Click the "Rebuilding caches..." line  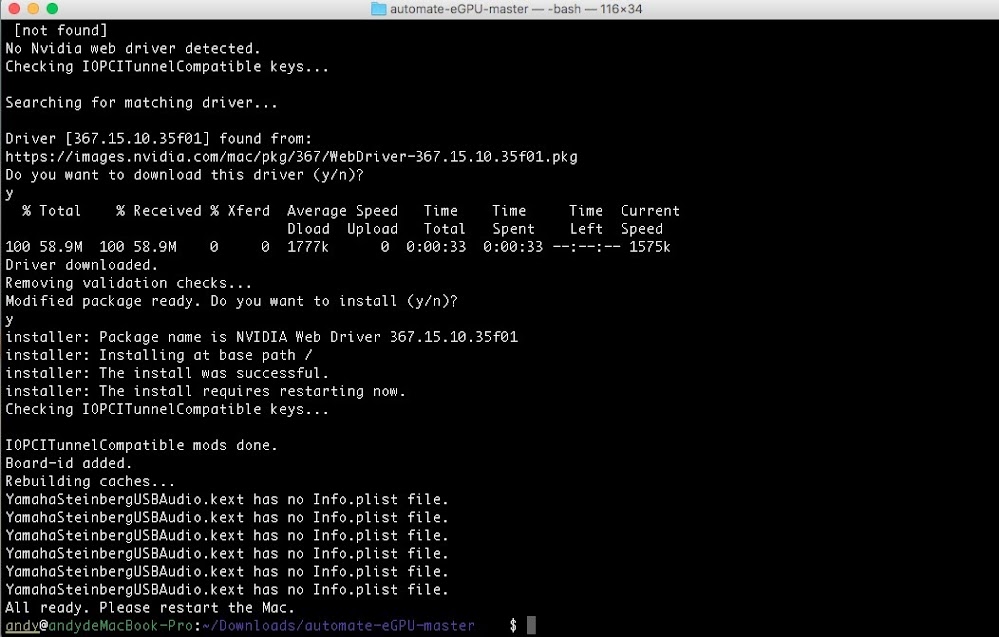(90, 482)
